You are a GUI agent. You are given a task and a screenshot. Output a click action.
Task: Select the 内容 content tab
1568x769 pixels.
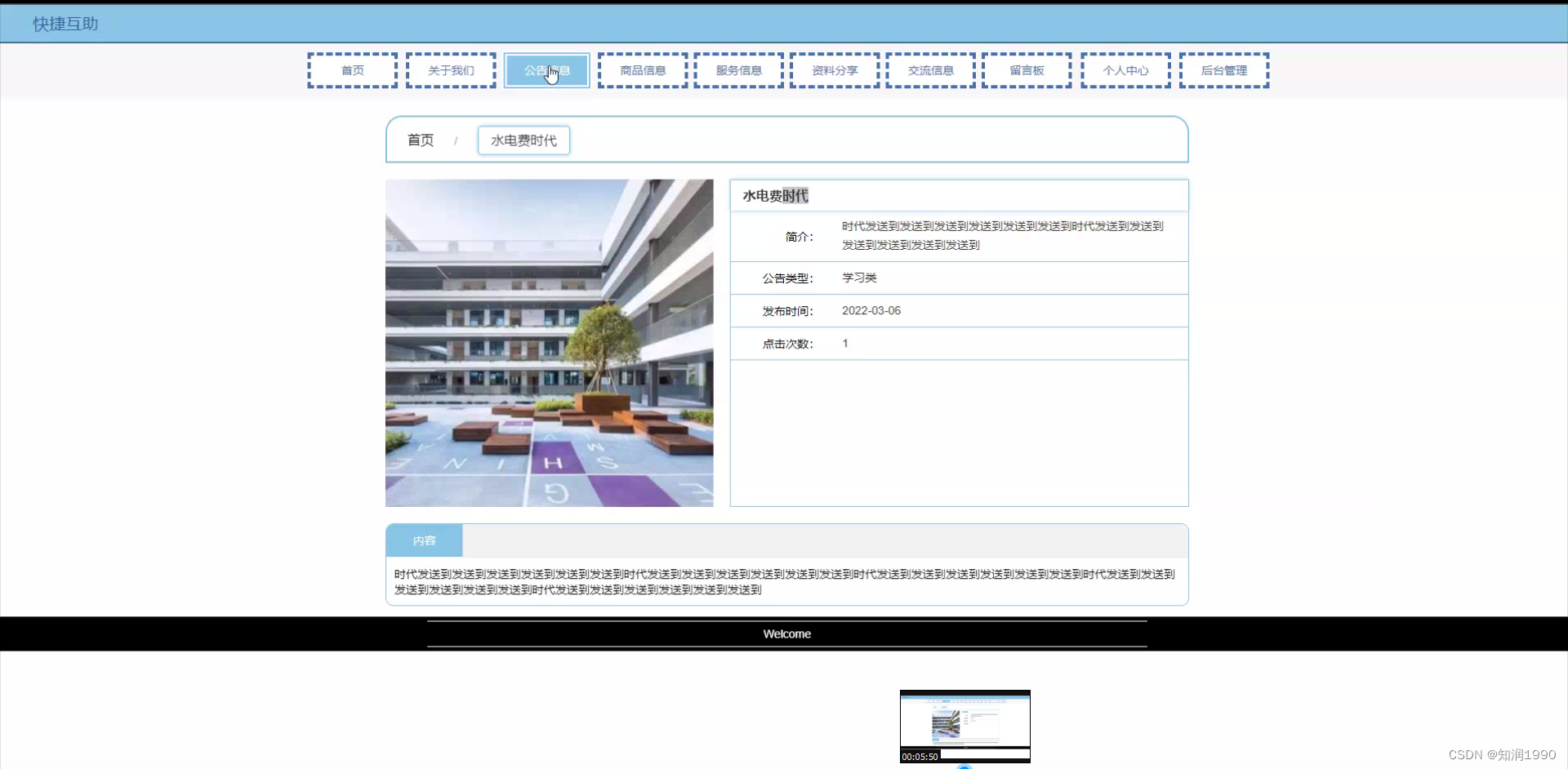pos(424,540)
